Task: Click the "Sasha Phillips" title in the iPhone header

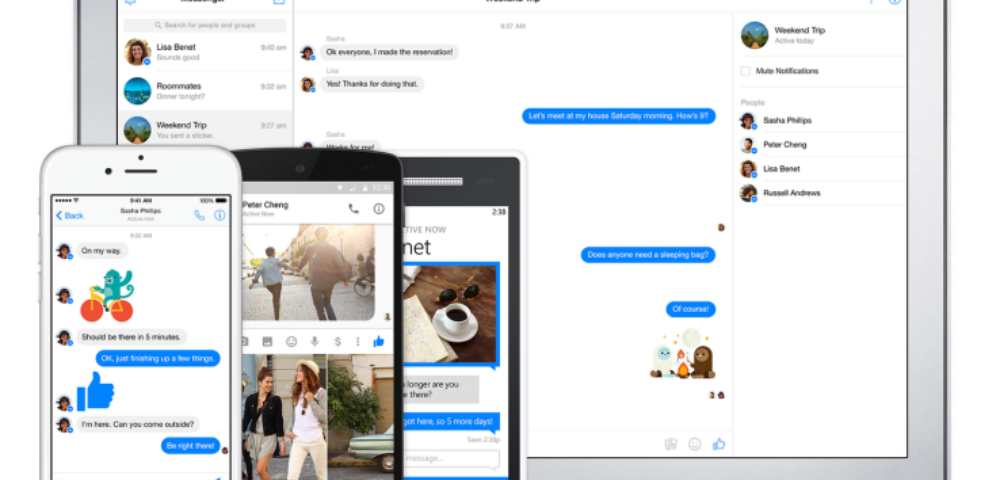Action: pos(140,211)
